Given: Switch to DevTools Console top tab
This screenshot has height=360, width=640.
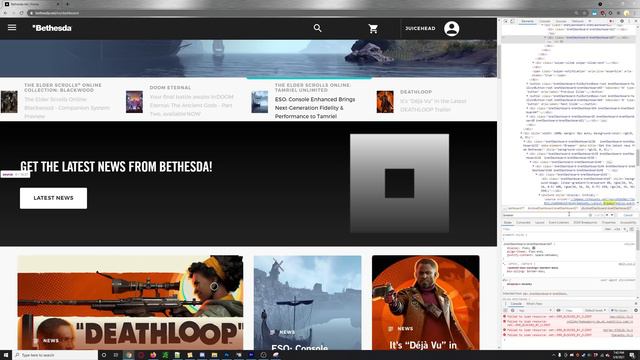Looking at the screenshot, I should pos(545,21).
